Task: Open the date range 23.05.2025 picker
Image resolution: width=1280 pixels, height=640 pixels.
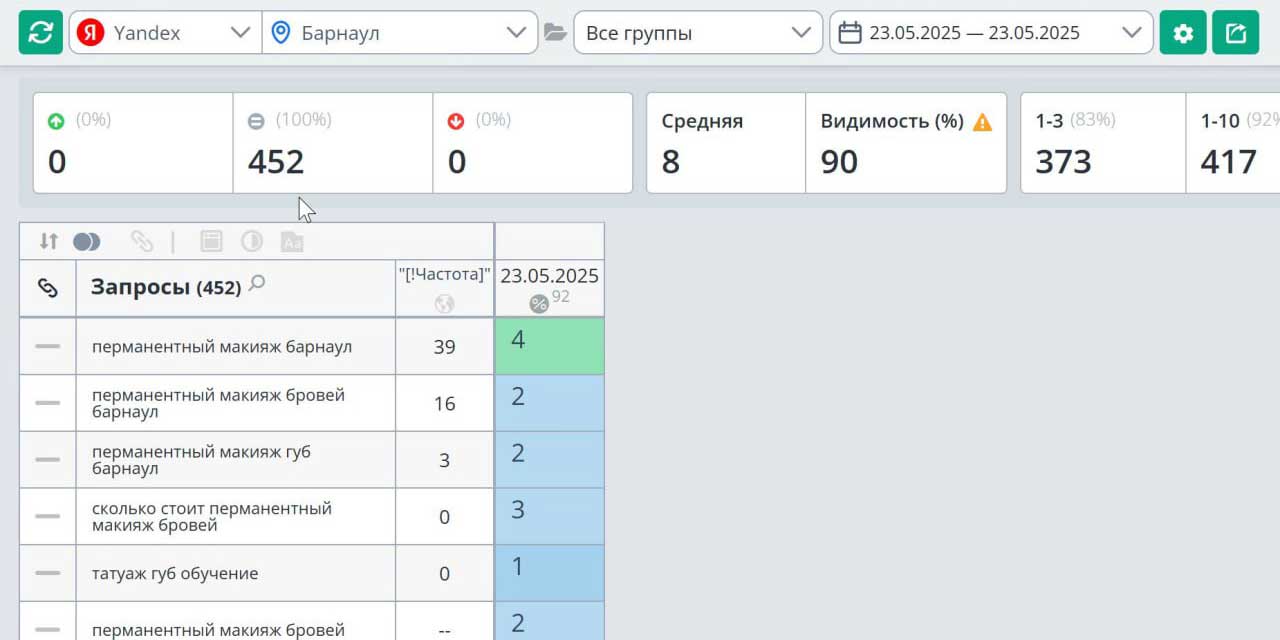Action: tap(990, 33)
